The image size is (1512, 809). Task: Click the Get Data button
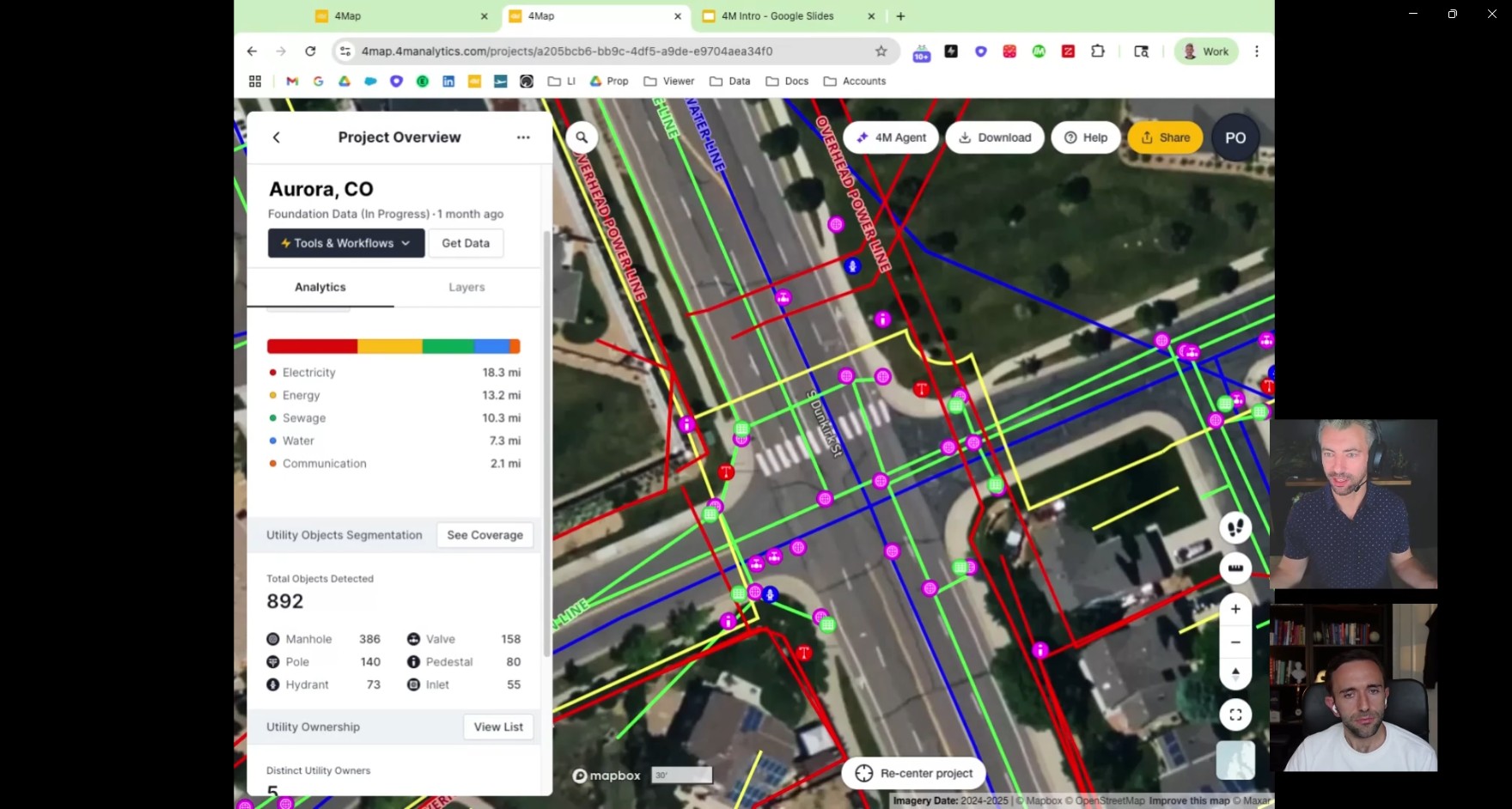pyautogui.click(x=466, y=243)
